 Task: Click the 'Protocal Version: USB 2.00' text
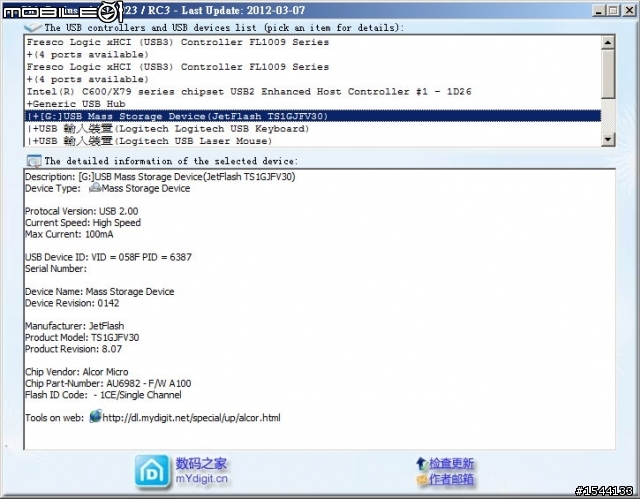click(82, 211)
